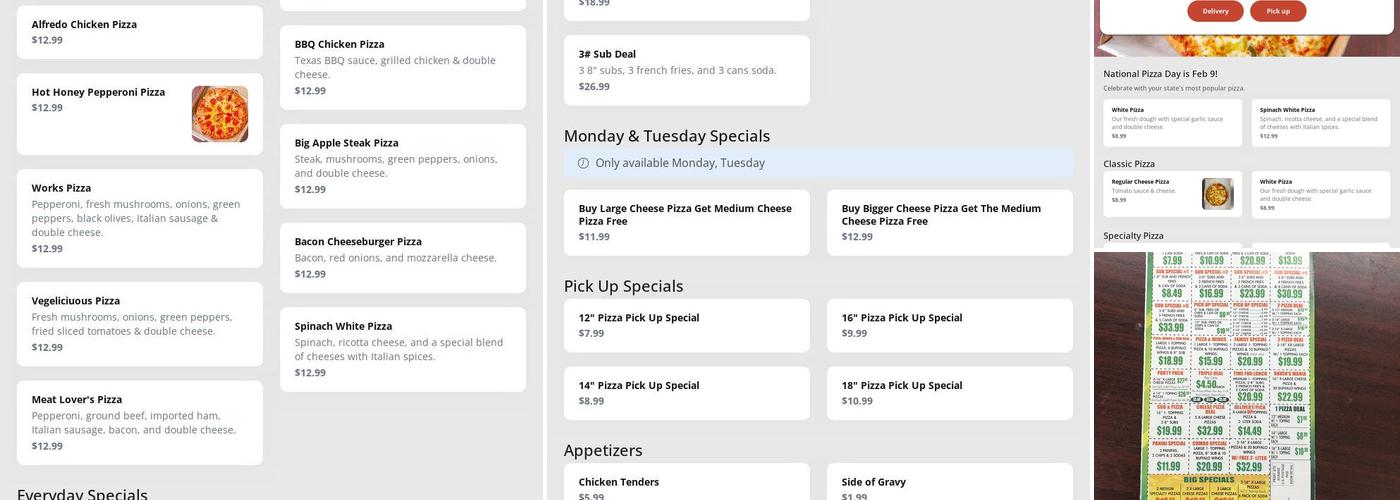Select BBQ Chicken Pizza from the menu
1400x500 pixels.
[402, 67]
